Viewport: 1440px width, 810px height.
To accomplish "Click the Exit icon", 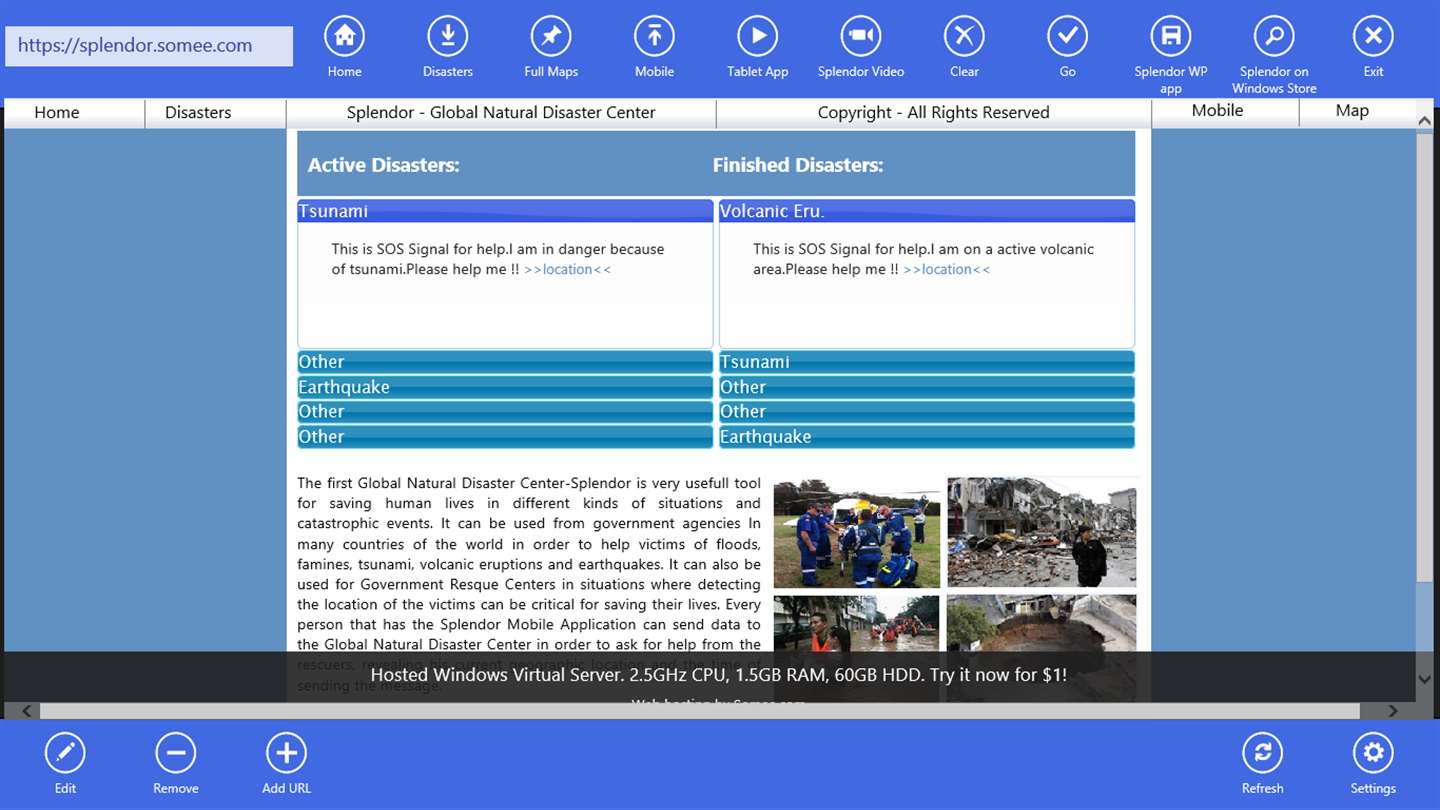I will click(x=1373, y=37).
